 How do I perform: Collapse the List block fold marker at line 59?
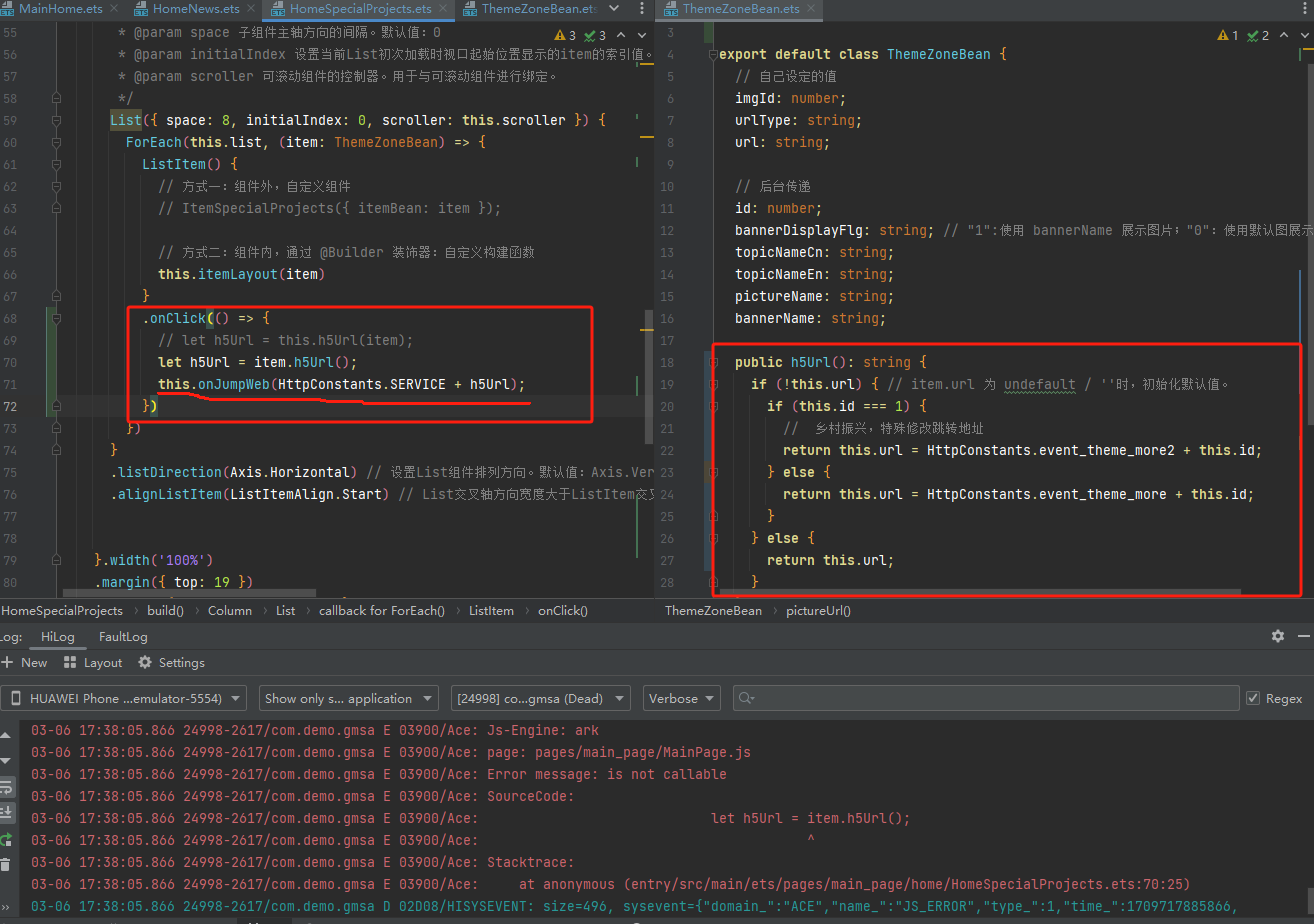[x=56, y=120]
